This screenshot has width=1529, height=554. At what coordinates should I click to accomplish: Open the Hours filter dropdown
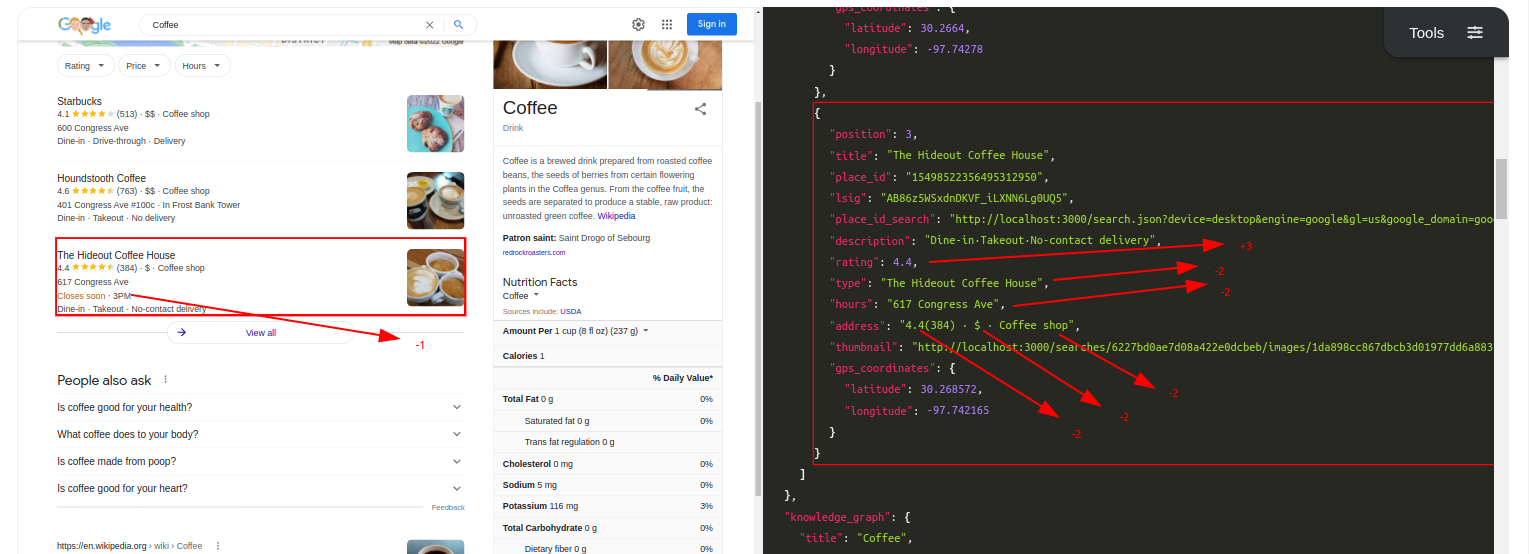pos(202,66)
